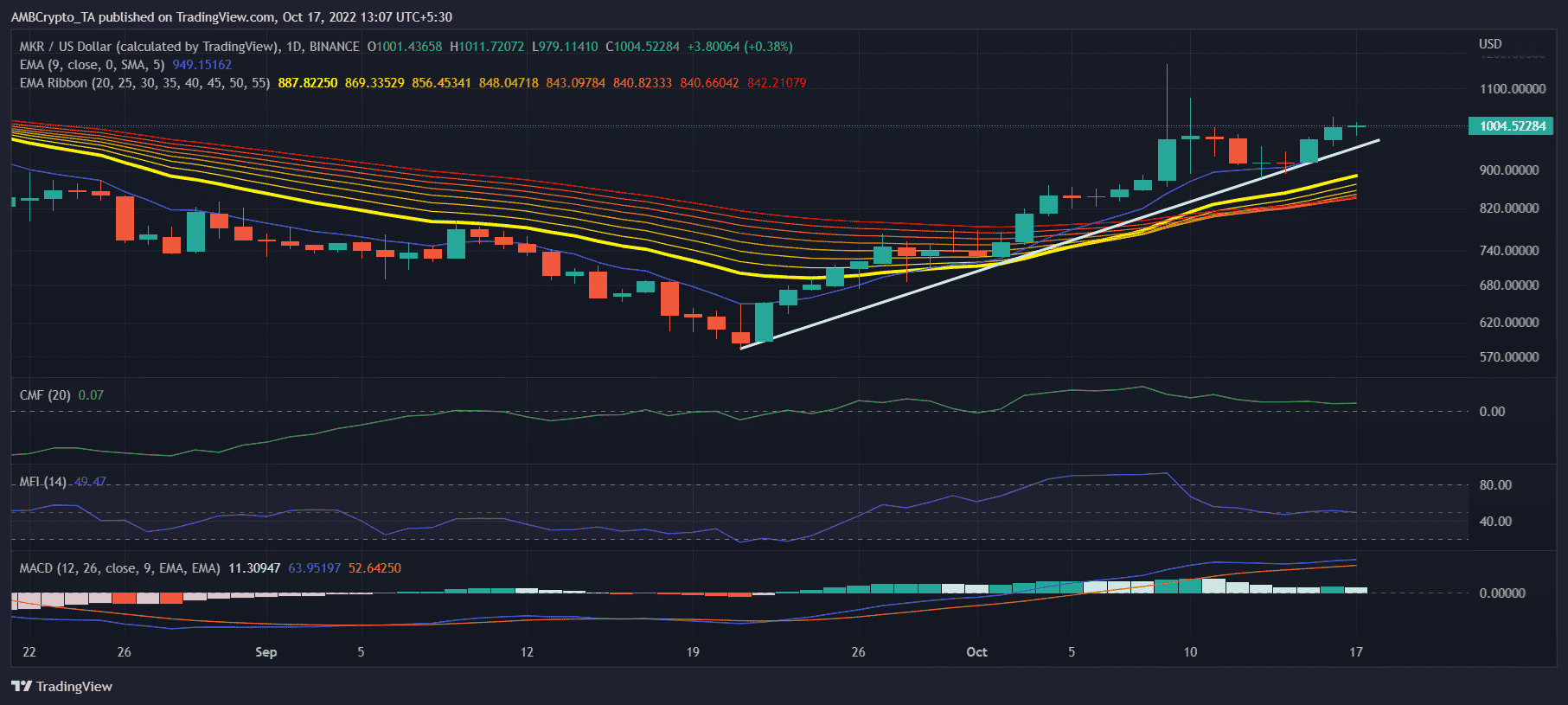Image resolution: width=1568 pixels, height=705 pixels.
Task: Click the TradingView logo icon
Action: [22, 686]
